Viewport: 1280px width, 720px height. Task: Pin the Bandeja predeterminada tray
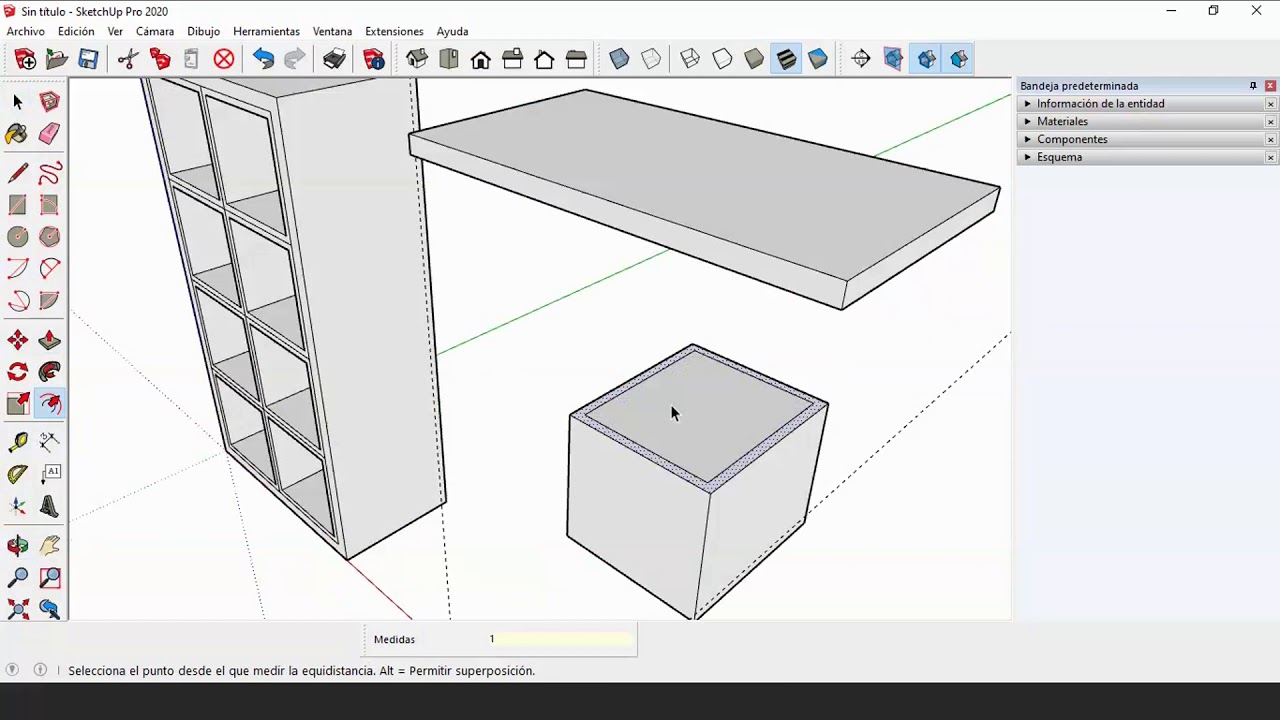1253,86
